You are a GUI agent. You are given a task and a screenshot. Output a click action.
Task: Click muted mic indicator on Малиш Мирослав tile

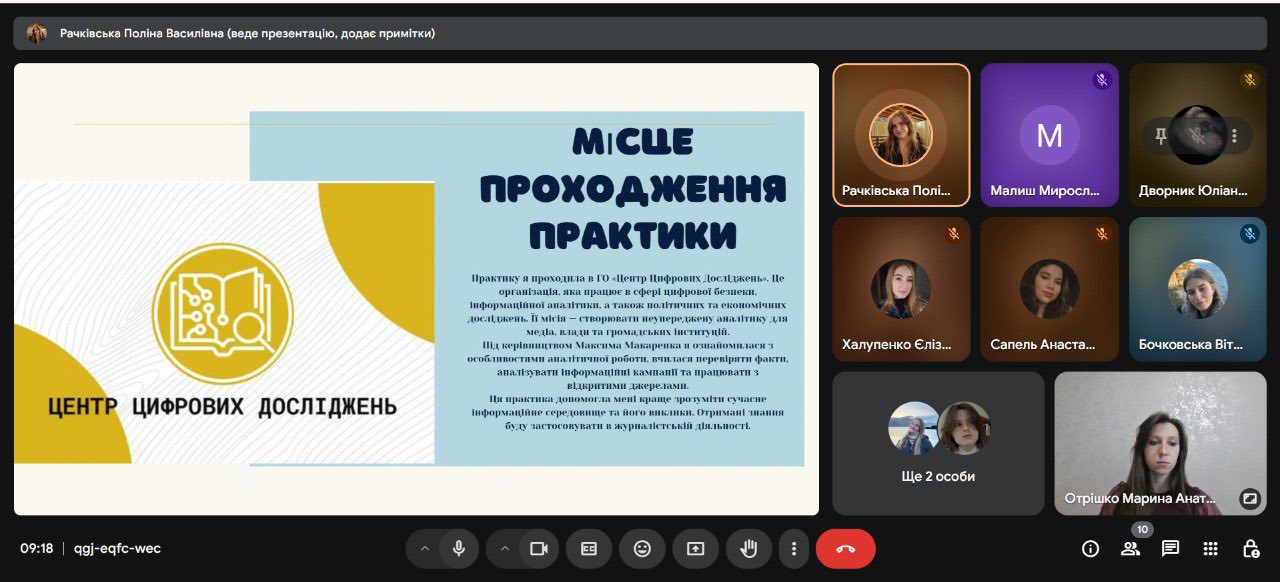pos(1102,80)
